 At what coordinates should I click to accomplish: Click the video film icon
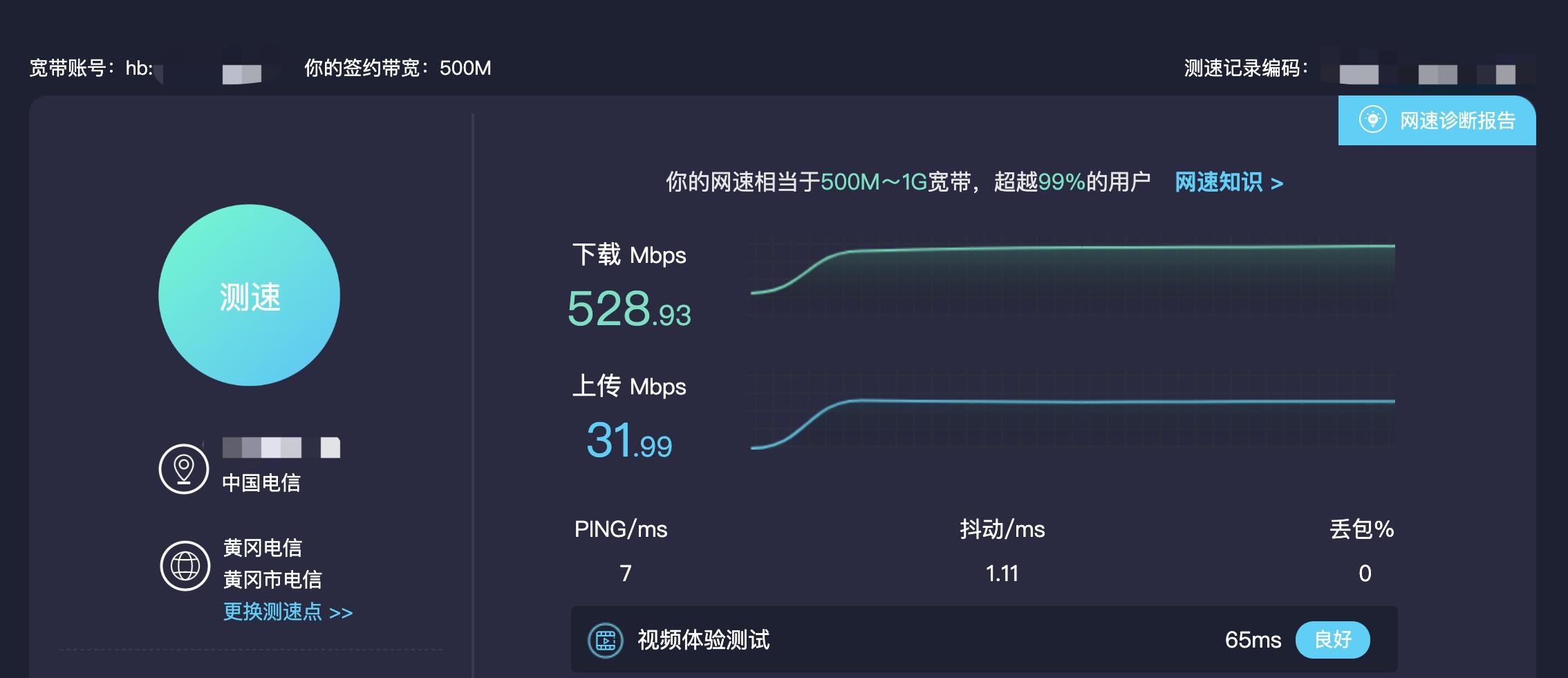point(605,640)
